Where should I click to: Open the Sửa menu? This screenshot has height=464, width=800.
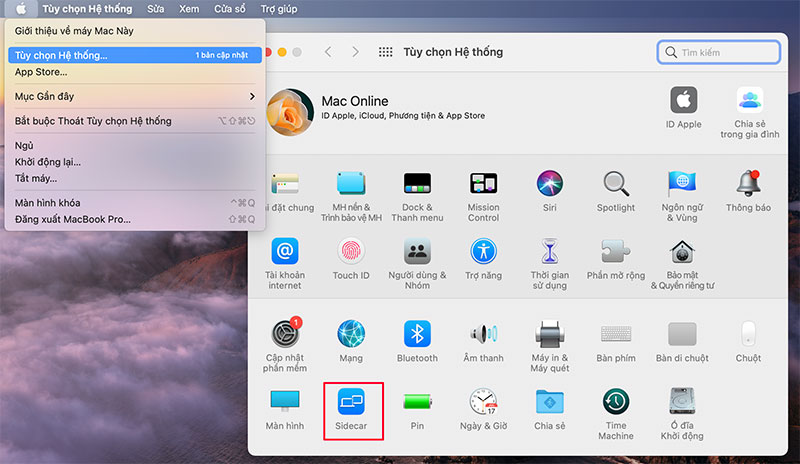pyautogui.click(x=156, y=9)
